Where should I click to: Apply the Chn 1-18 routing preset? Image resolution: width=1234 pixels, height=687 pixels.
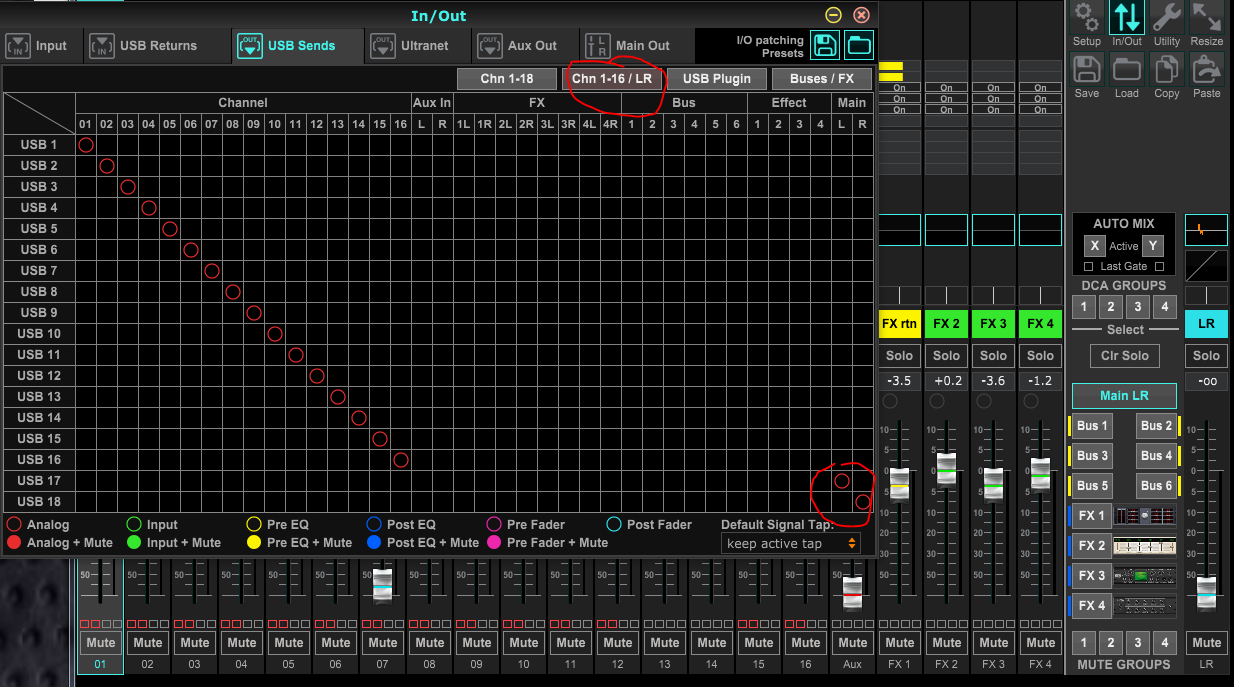(x=506, y=79)
